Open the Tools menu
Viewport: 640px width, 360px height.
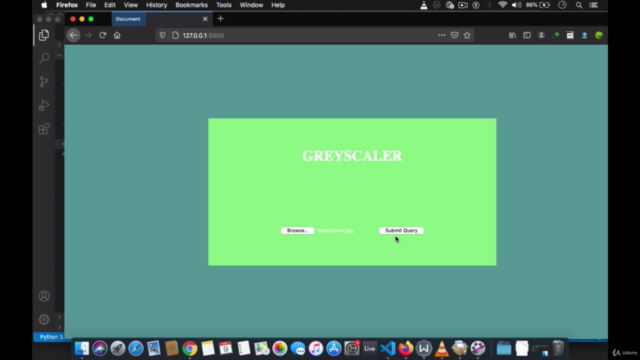point(224,5)
